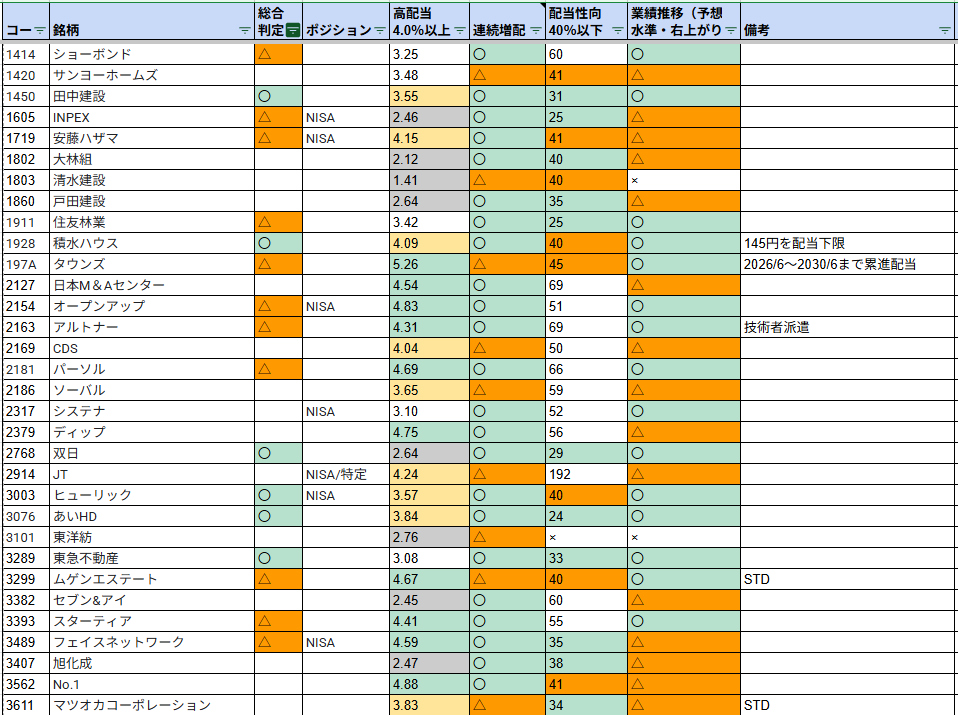Click payout ratio 69 in アルトナー row
Screen dimensions: 958x715
tap(587, 327)
